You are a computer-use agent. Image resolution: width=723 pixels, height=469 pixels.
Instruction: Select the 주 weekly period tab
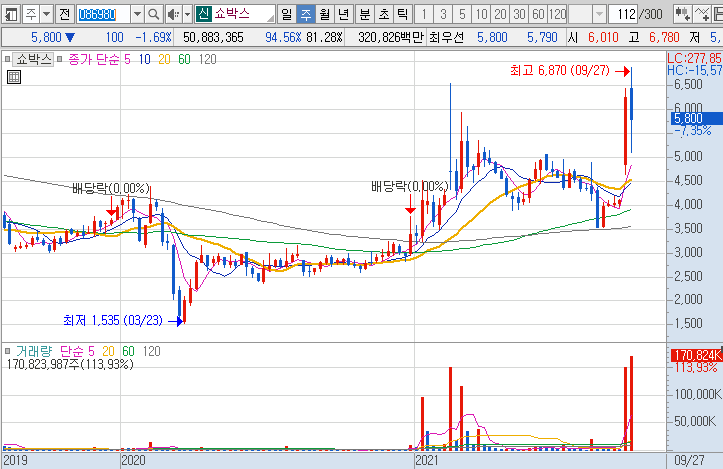click(x=306, y=14)
